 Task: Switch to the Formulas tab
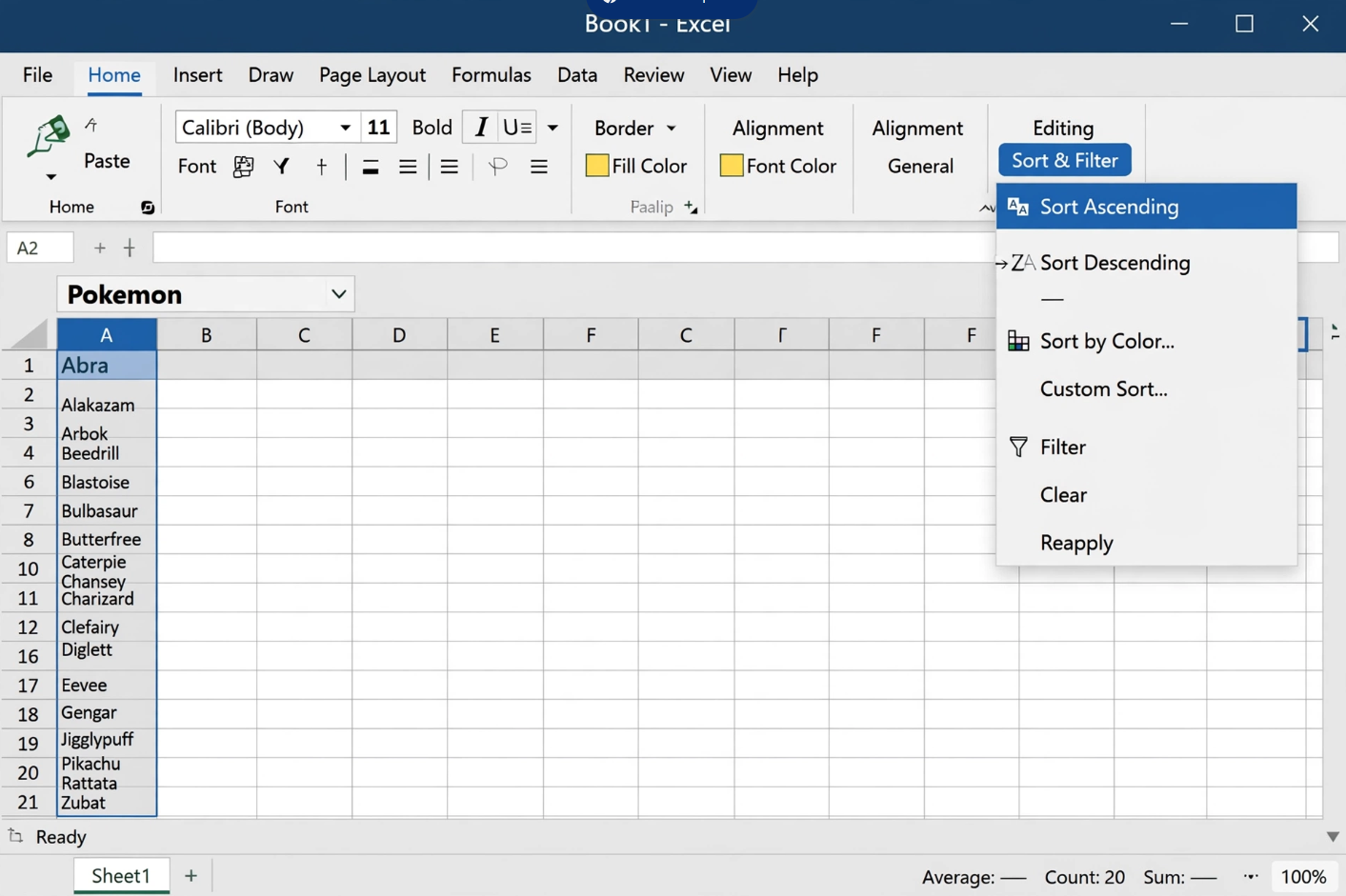[492, 75]
